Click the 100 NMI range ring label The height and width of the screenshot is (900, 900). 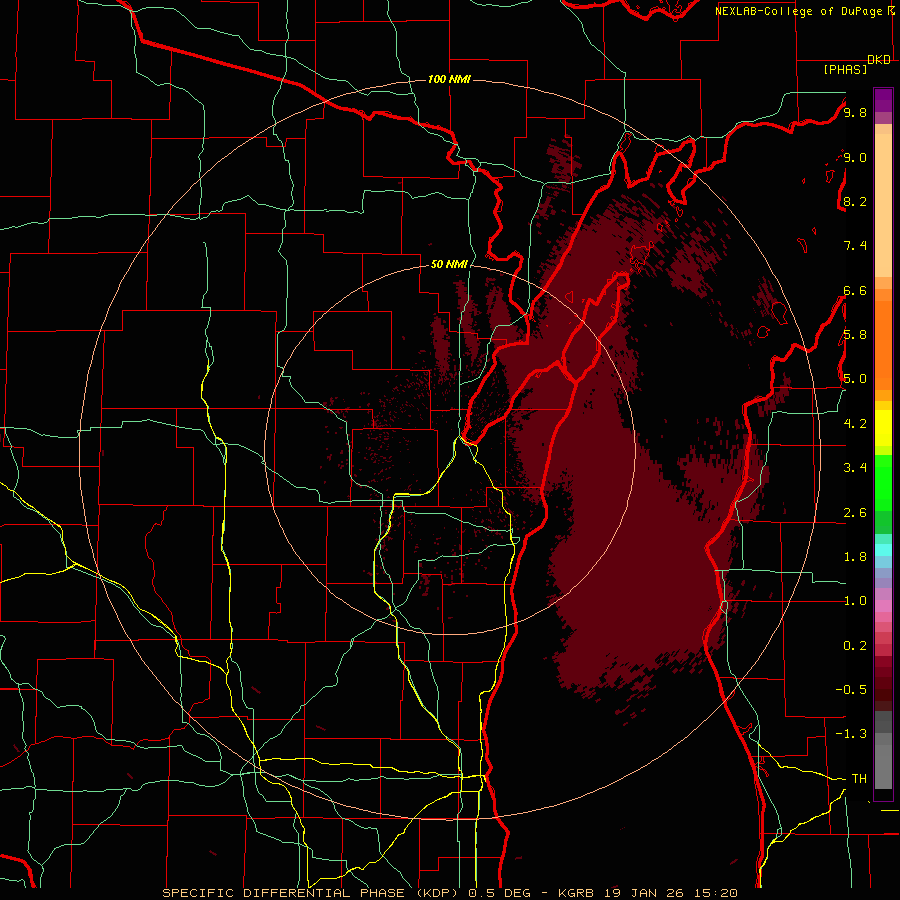(x=449, y=79)
